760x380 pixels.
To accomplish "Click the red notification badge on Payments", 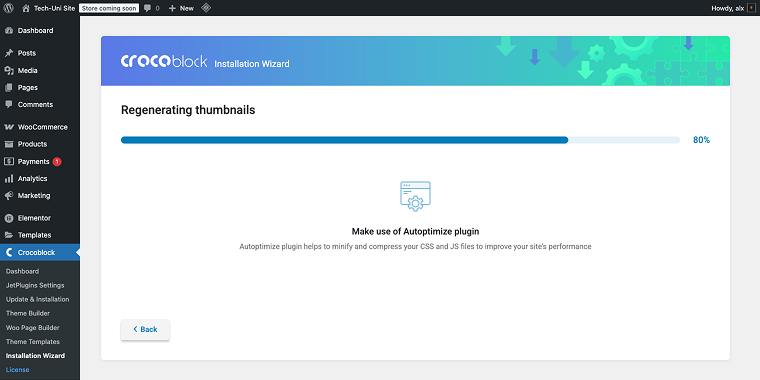I will click(x=57, y=161).
